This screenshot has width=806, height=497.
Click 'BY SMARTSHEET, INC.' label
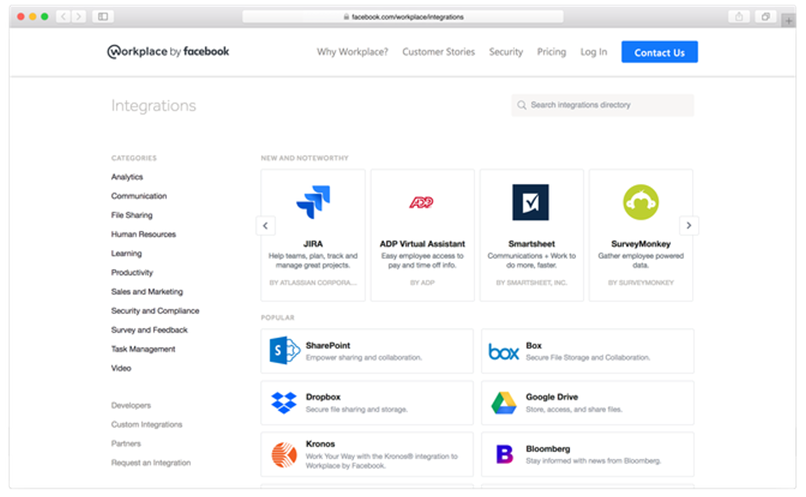532,283
